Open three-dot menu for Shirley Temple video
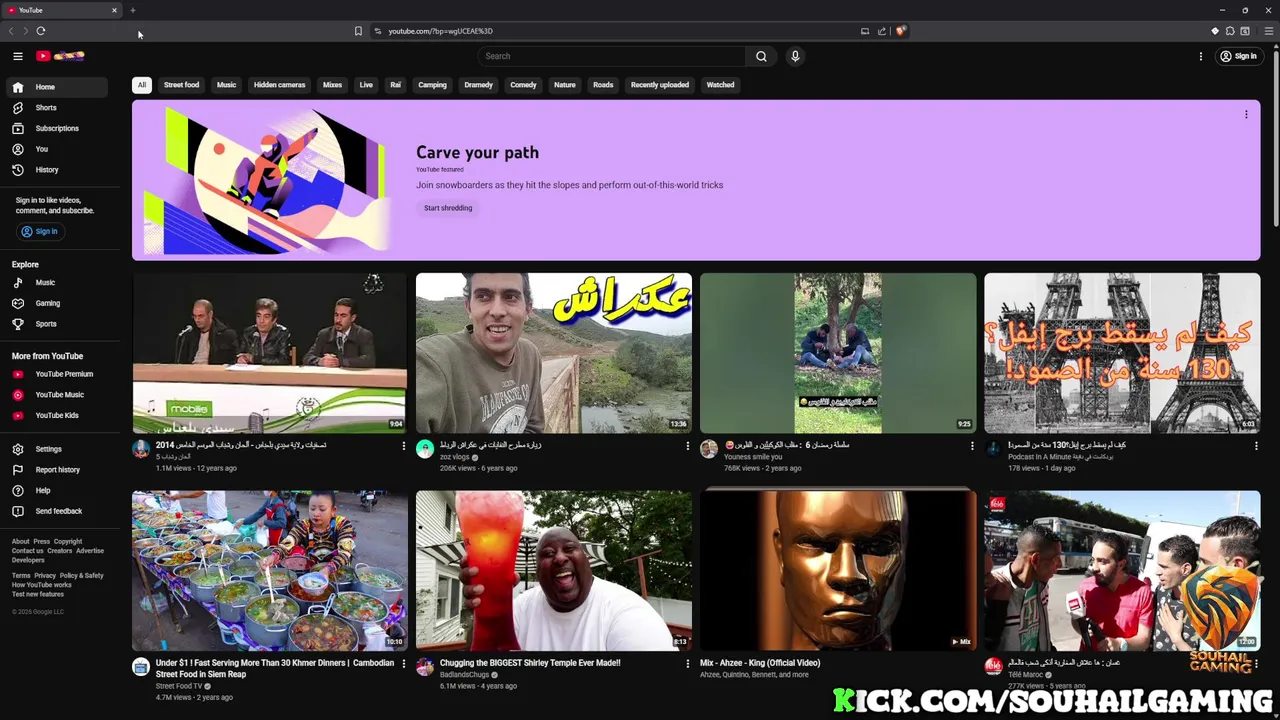Screen dimensions: 1280x720 (687, 663)
